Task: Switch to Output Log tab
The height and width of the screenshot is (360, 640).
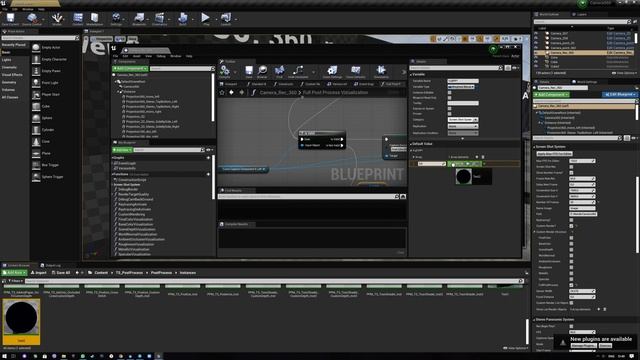Action: point(51,265)
